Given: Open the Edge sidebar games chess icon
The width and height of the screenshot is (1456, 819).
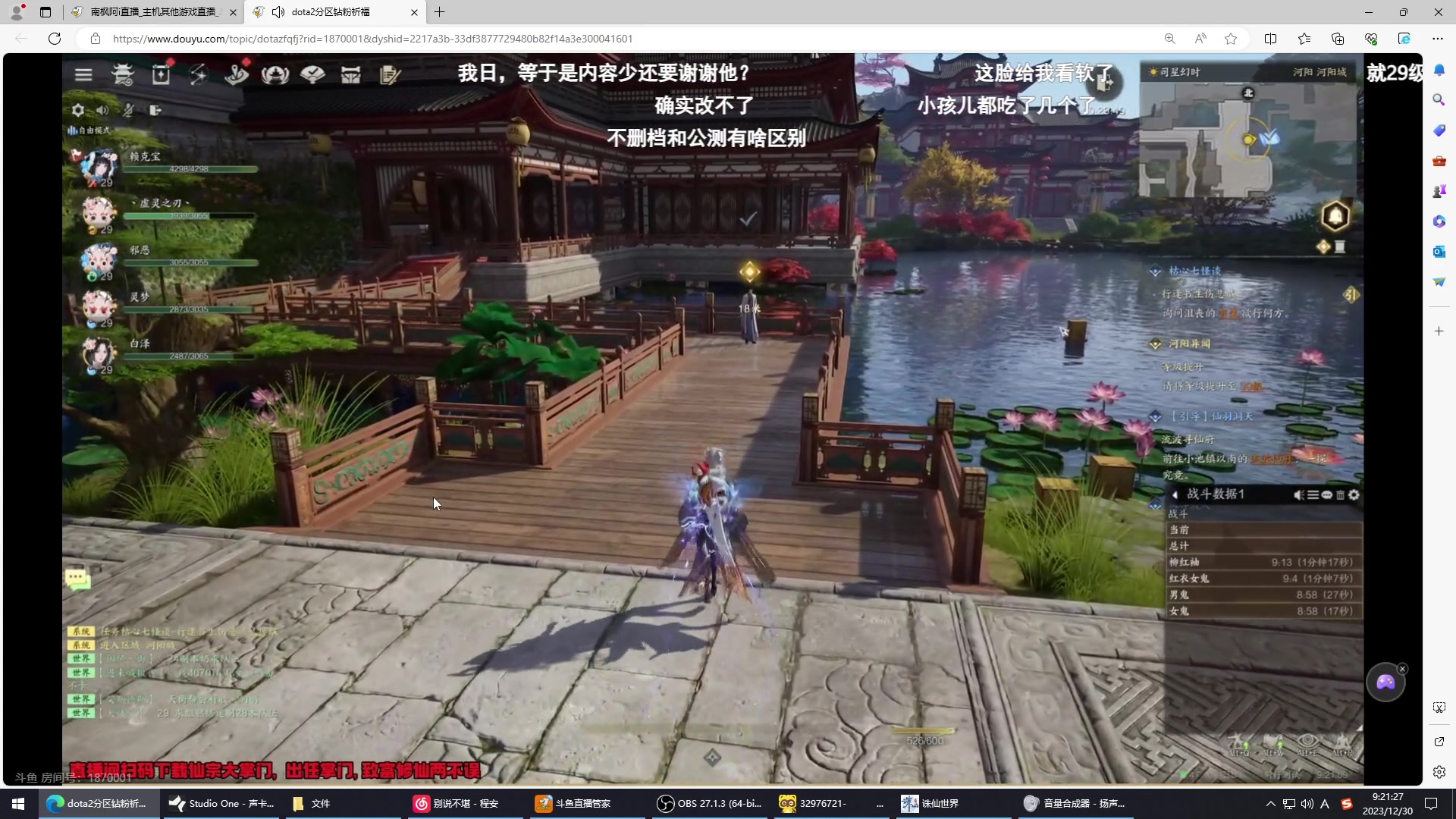Looking at the screenshot, I should point(1439,191).
